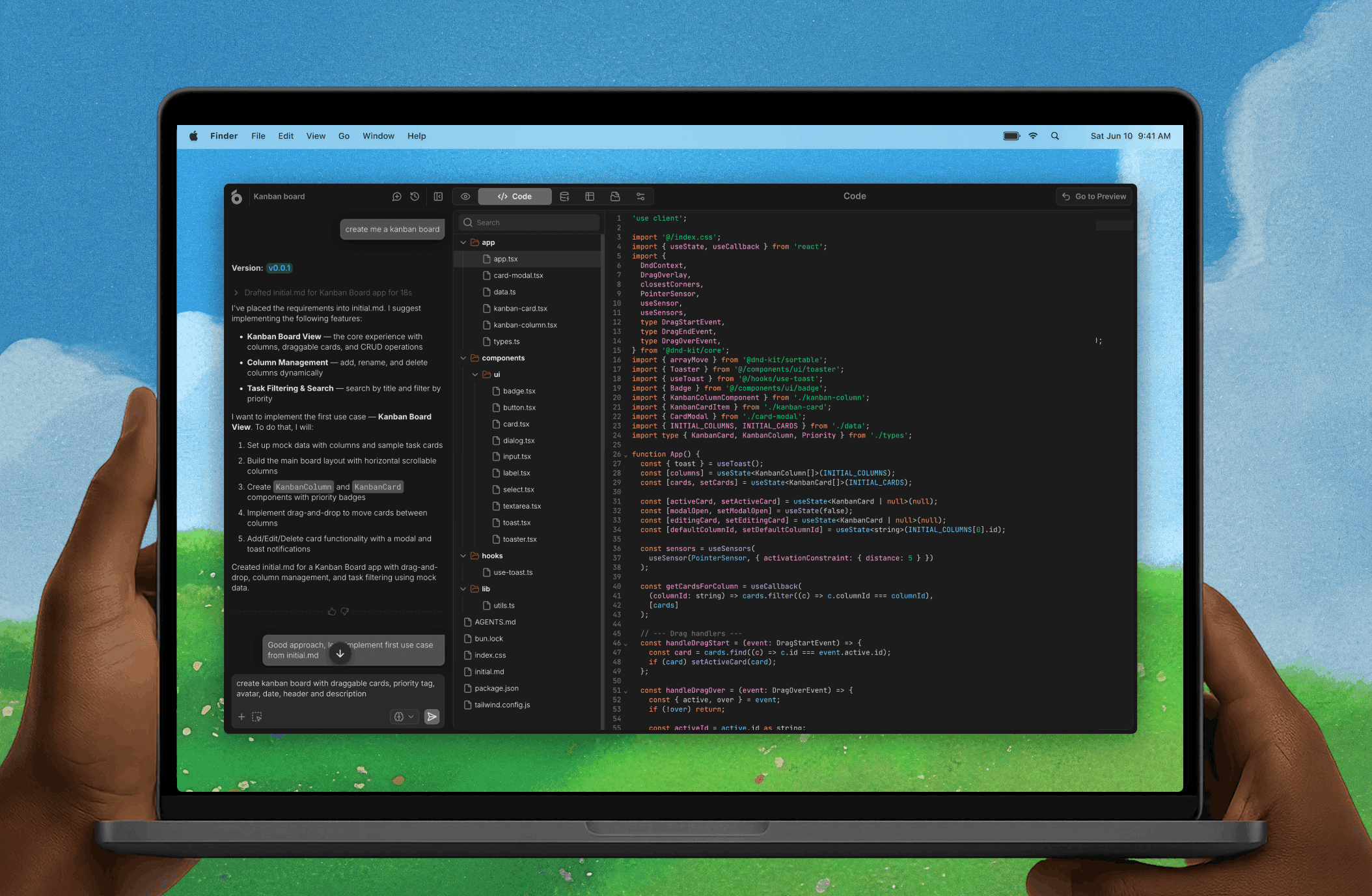Image resolution: width=1372 pixels, height=896 pixels.
Task: Switch to the Code tab
Action: click(515, 197)
